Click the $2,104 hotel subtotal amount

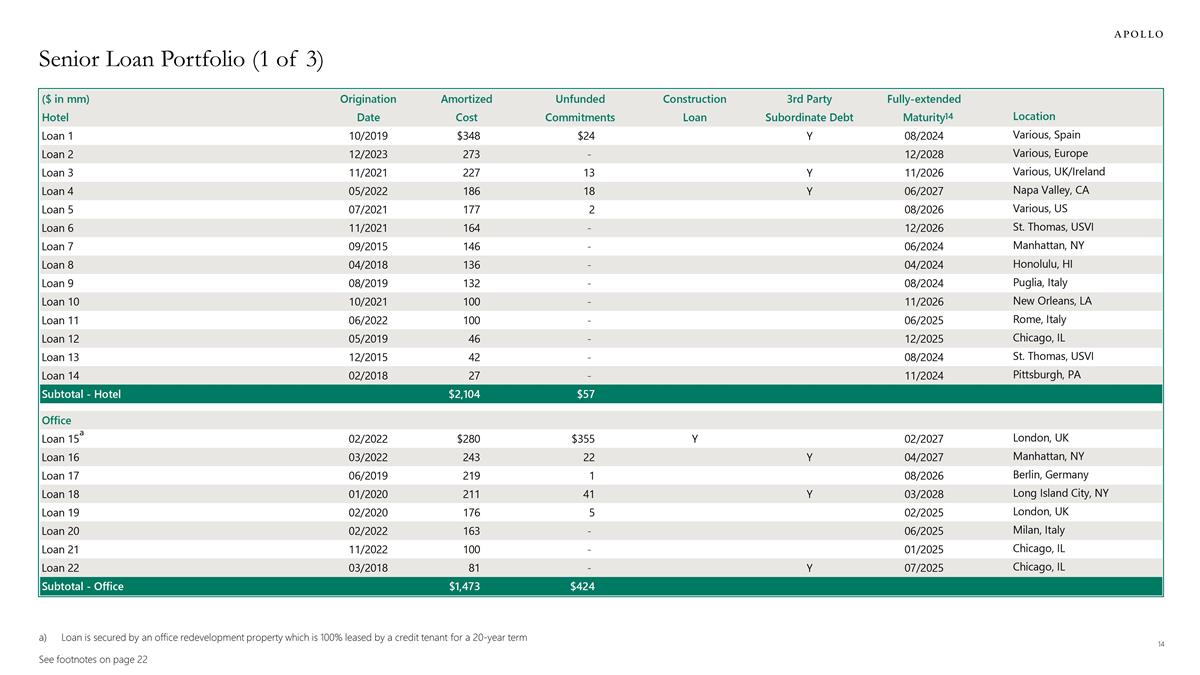pyautogui.click(x=464, y=395)
